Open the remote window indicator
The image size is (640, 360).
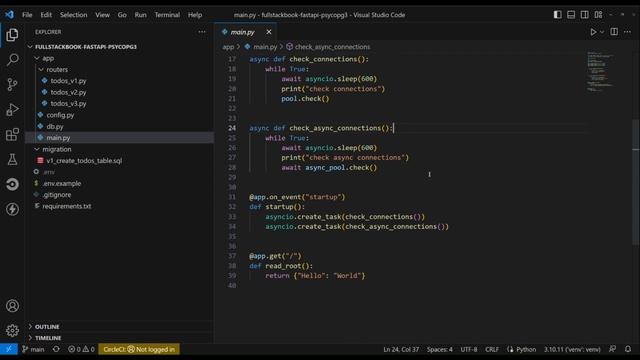[x=9, y=349]
